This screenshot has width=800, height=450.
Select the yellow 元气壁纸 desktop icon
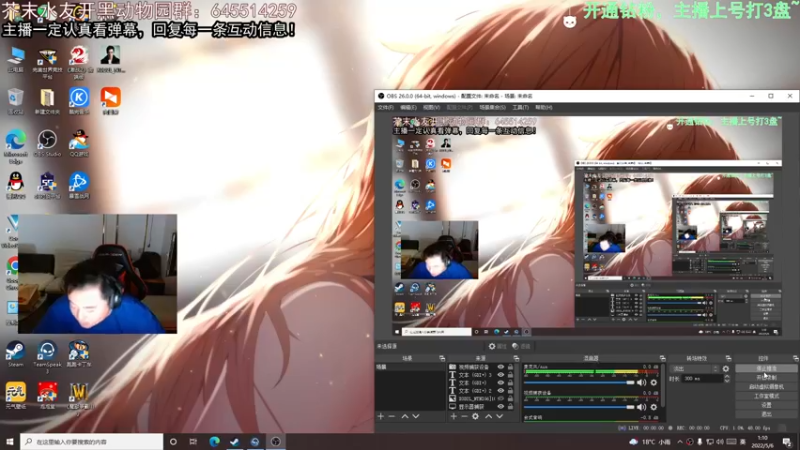tap(15, 396)
